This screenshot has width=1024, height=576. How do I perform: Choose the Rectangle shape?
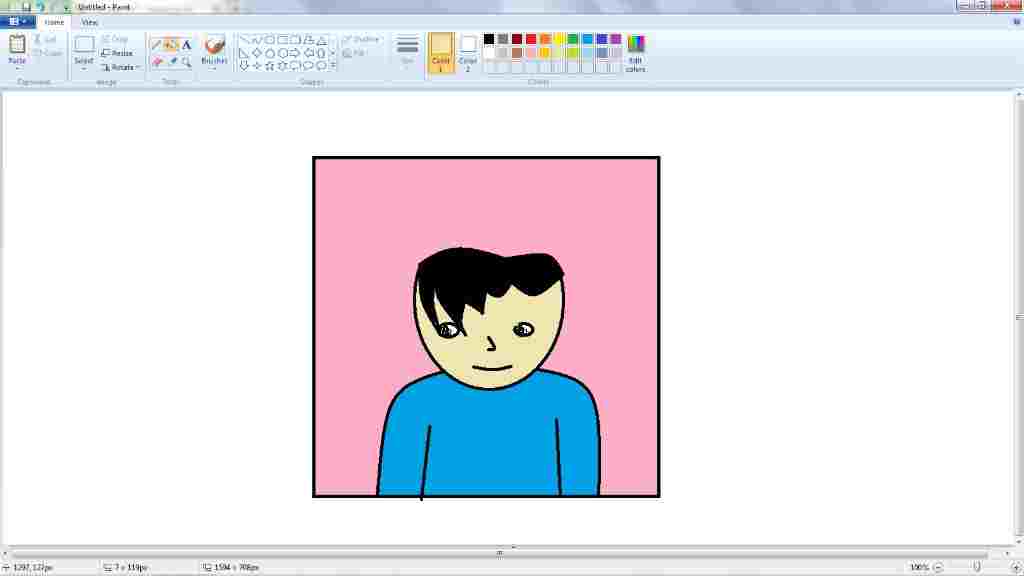click(x=283, y=40)
